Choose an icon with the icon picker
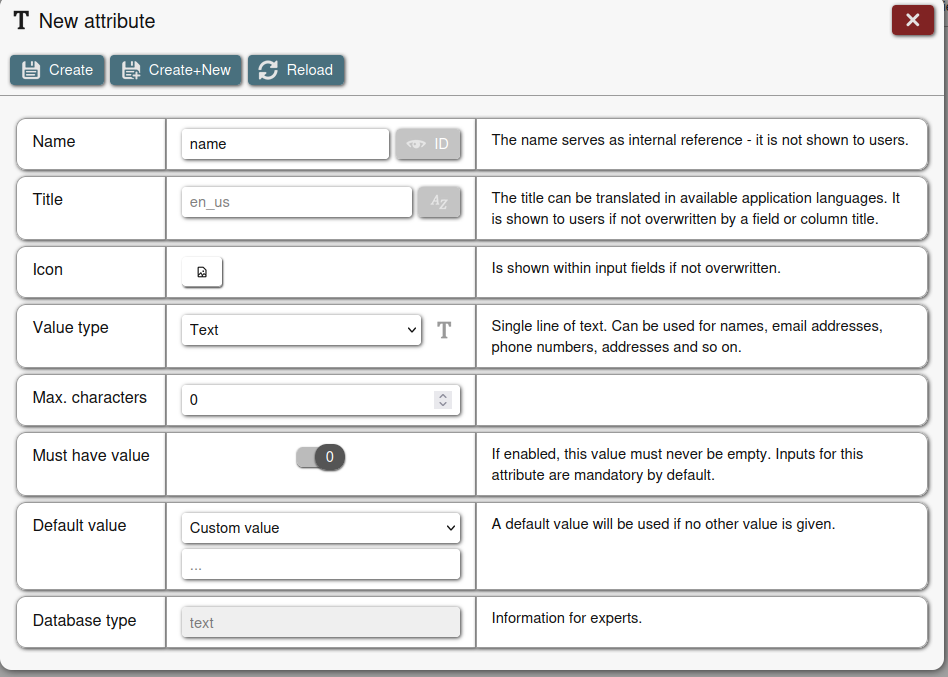The image size is (948, 677). coord(202,272)
